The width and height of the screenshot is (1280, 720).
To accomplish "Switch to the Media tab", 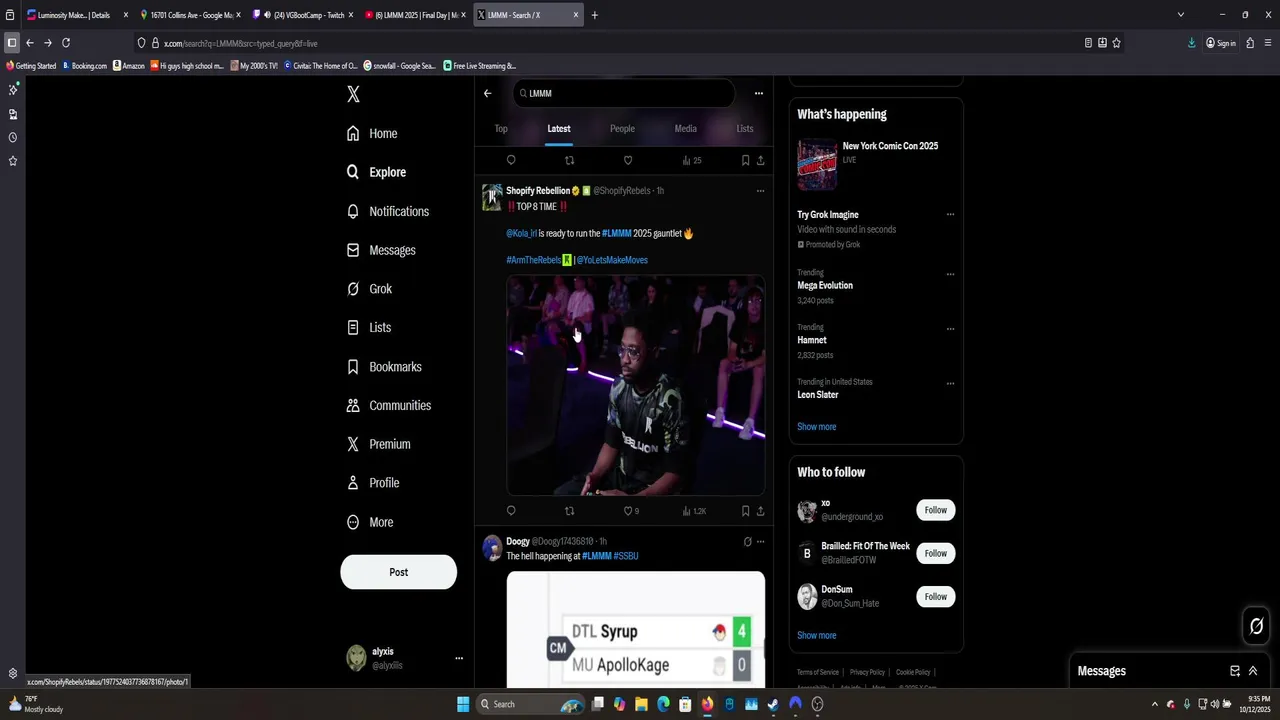I will 685,129.
